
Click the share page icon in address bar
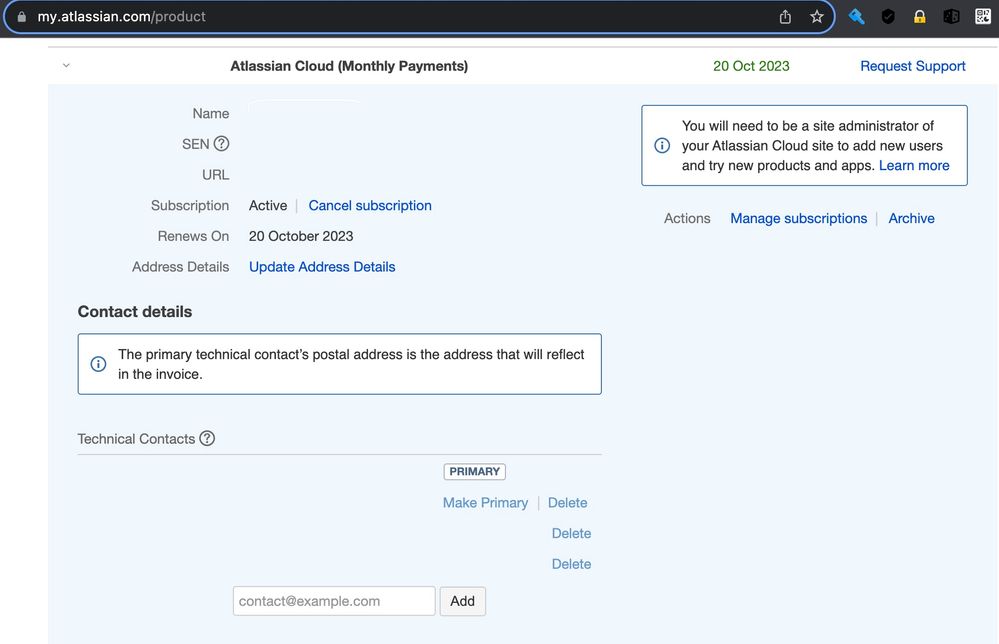click(x=785, y=17)
